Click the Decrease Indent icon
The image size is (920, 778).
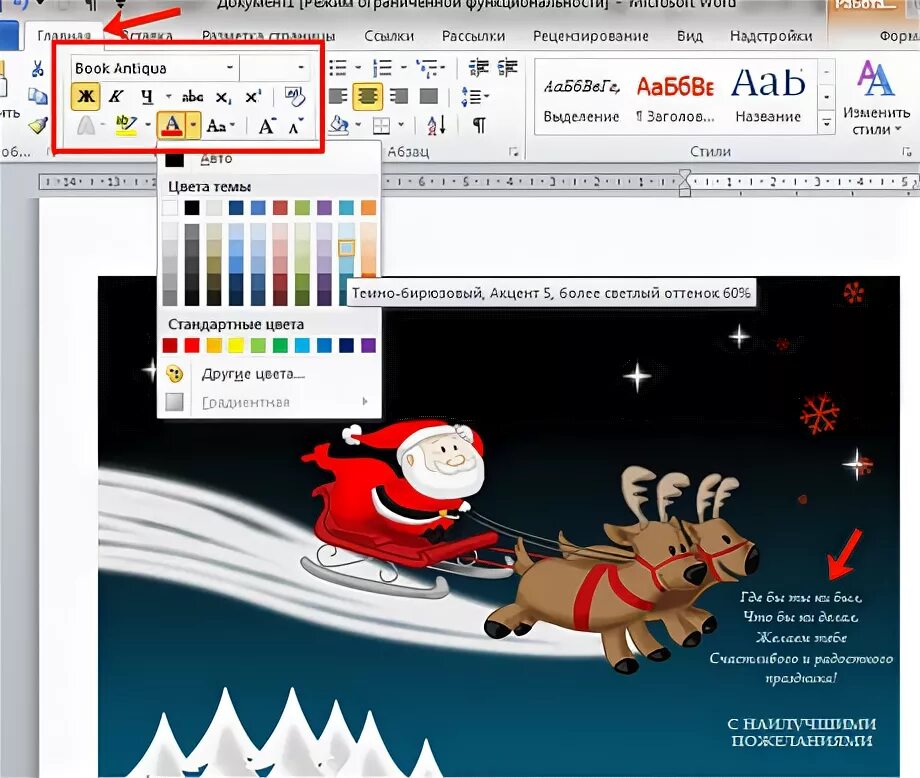479,67
